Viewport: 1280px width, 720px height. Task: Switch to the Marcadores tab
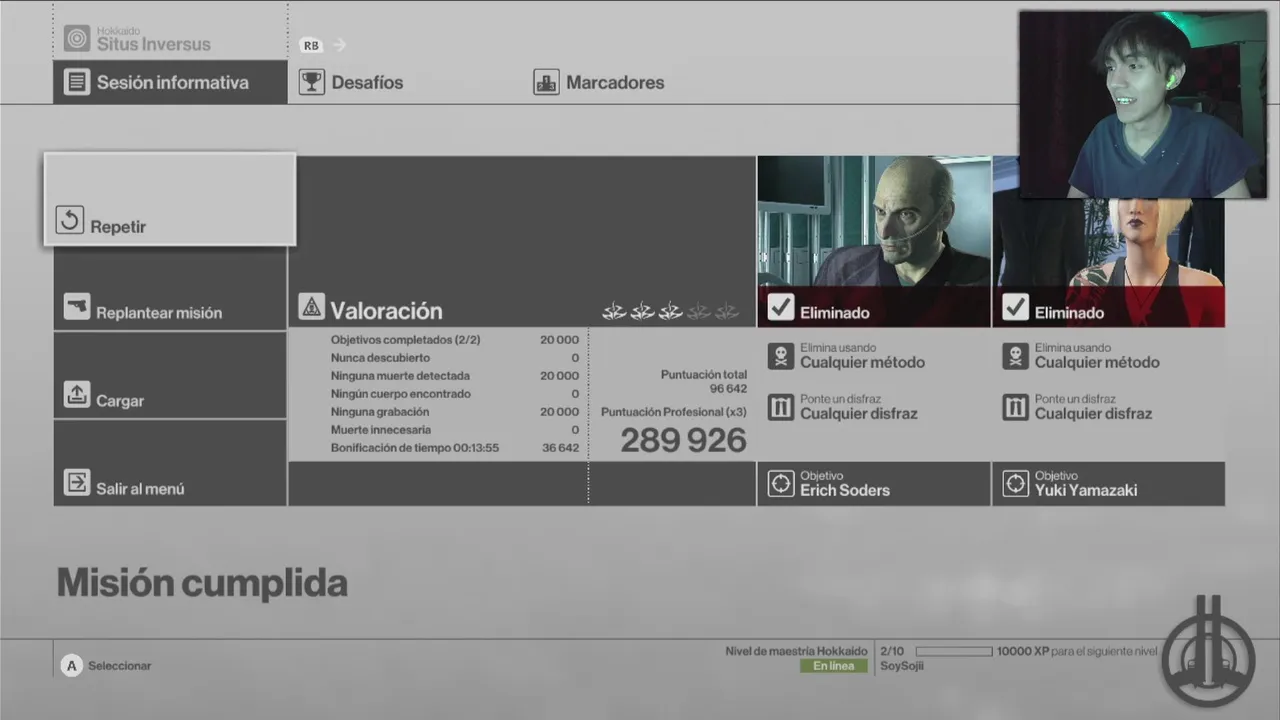click(x=598, y=82)
